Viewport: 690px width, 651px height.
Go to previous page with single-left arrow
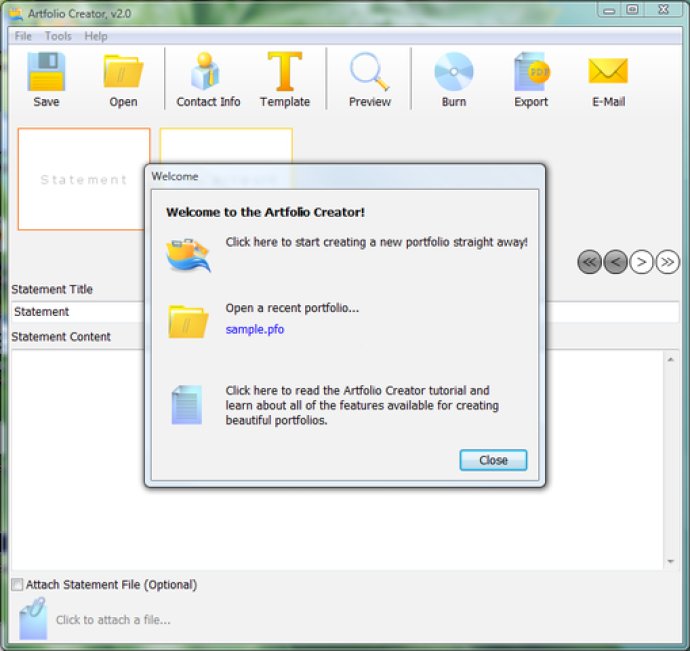point(615,262)
